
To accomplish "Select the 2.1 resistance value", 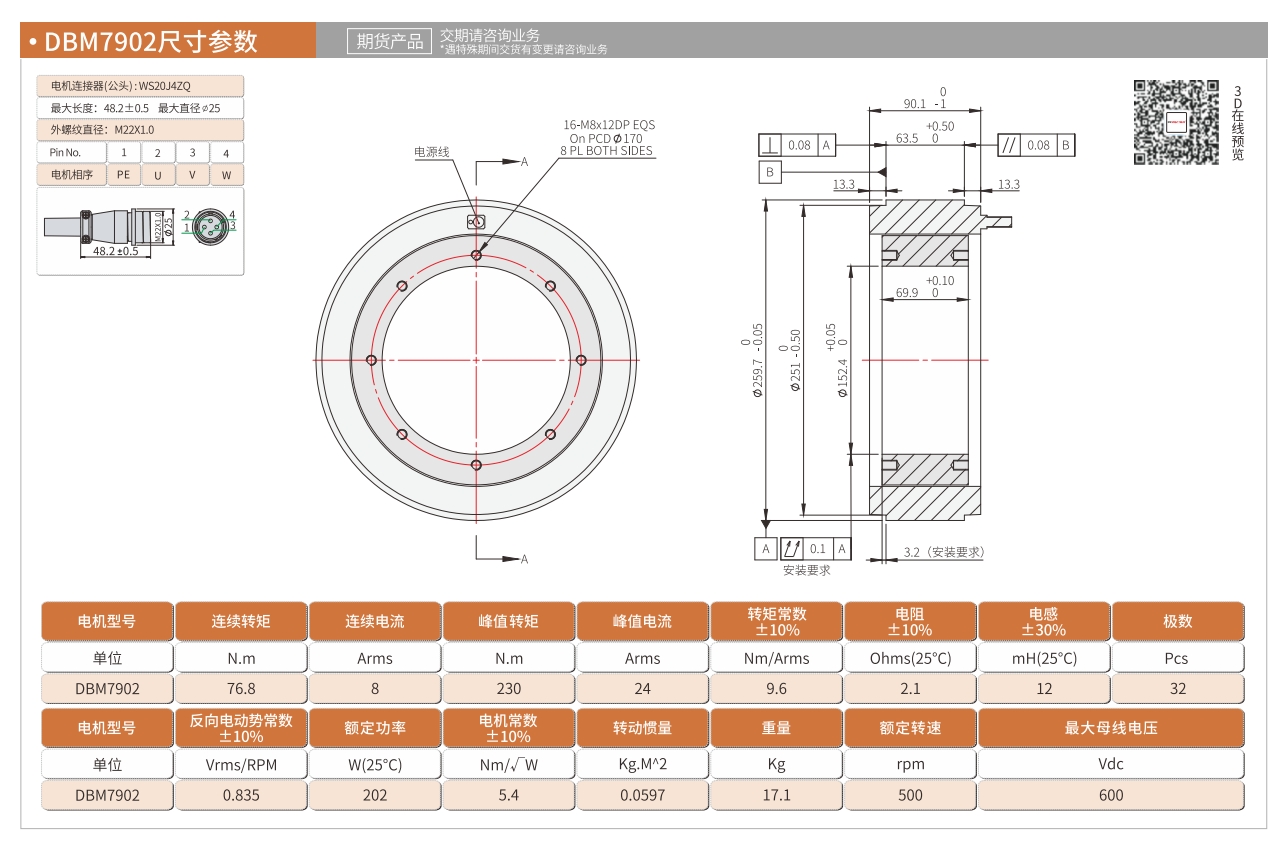I will (x=911, y=688).
